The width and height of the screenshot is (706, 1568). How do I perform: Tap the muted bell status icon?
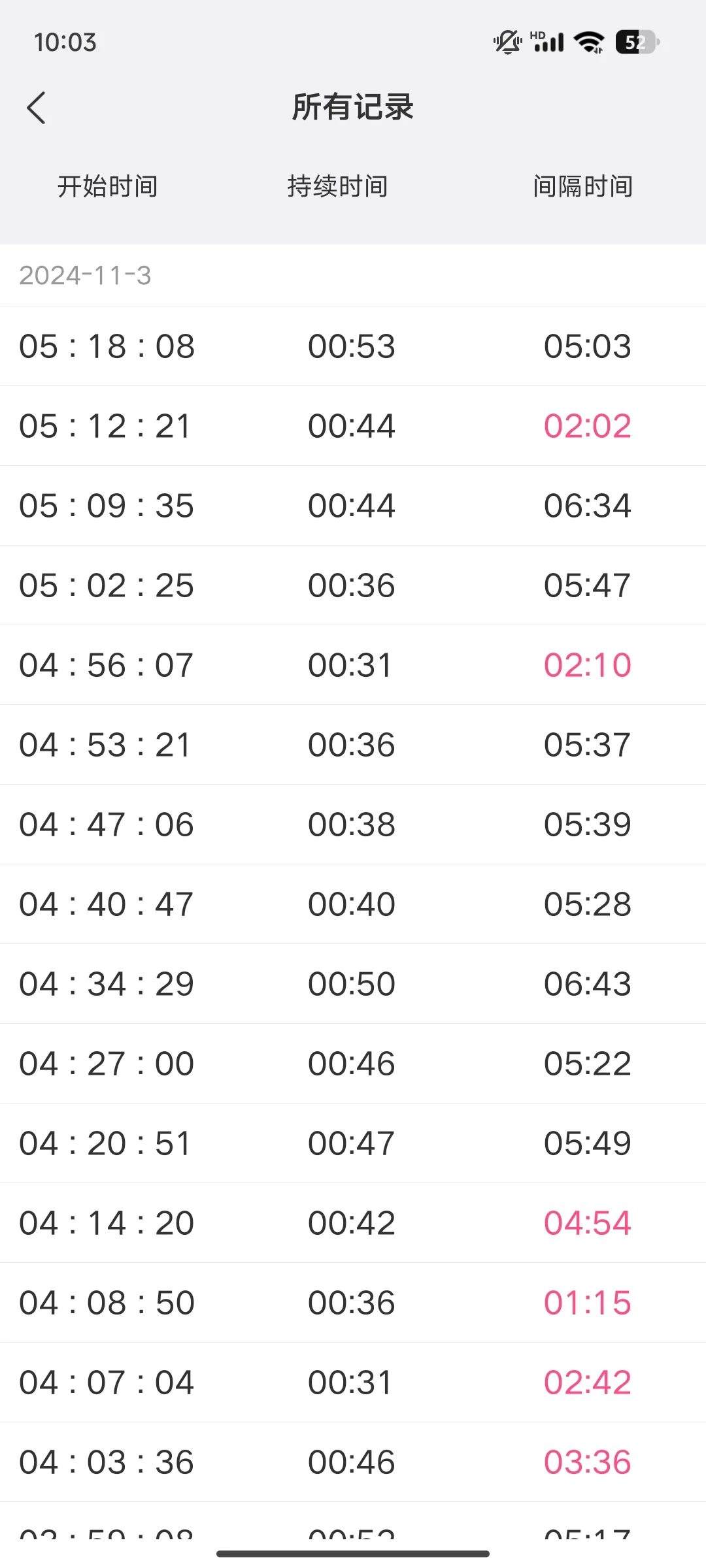point(507,42)
